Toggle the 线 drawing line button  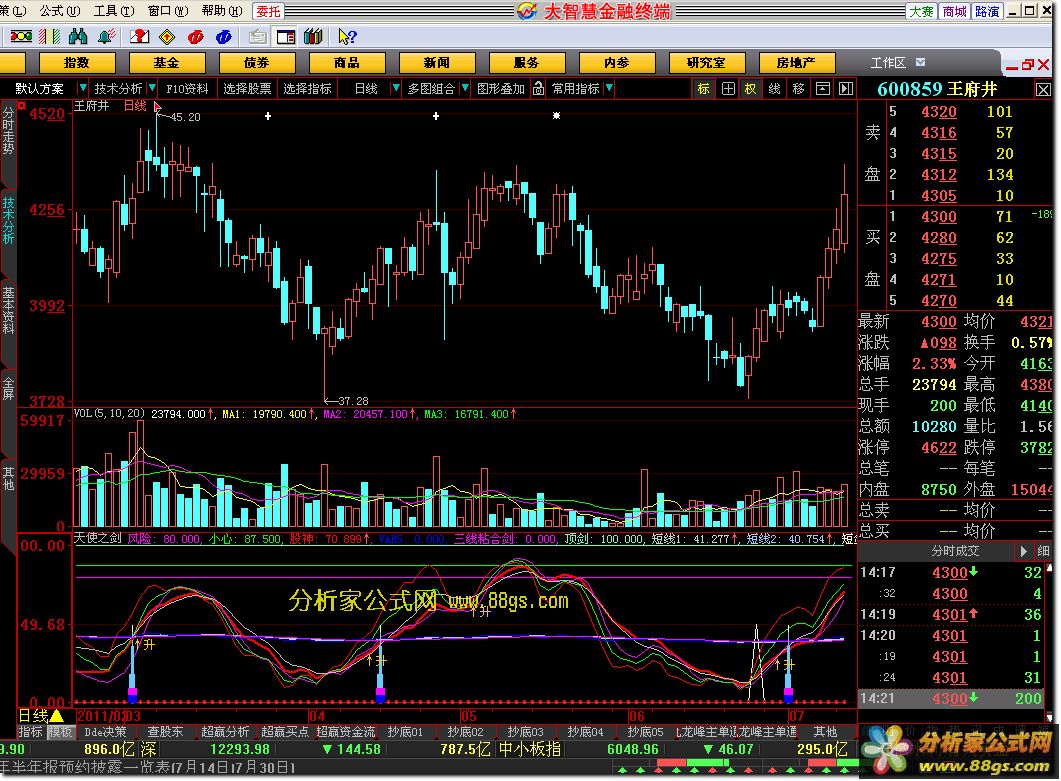[774, 89]
